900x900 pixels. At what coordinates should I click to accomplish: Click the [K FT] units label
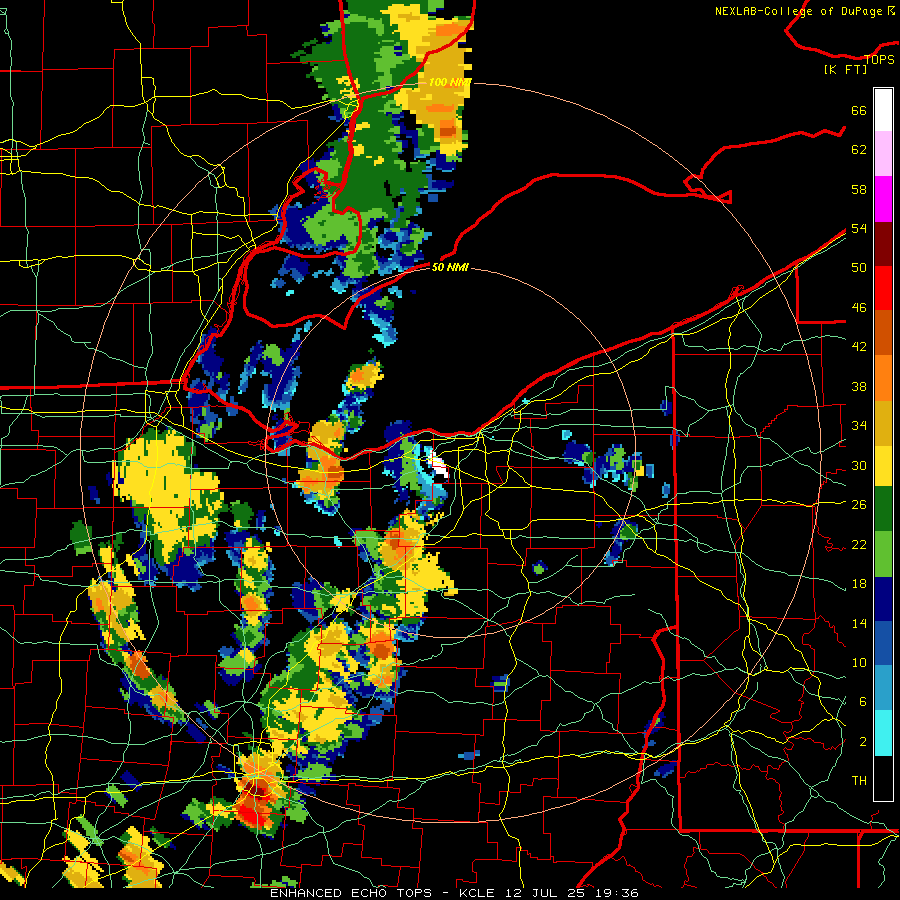click(846, 70)
